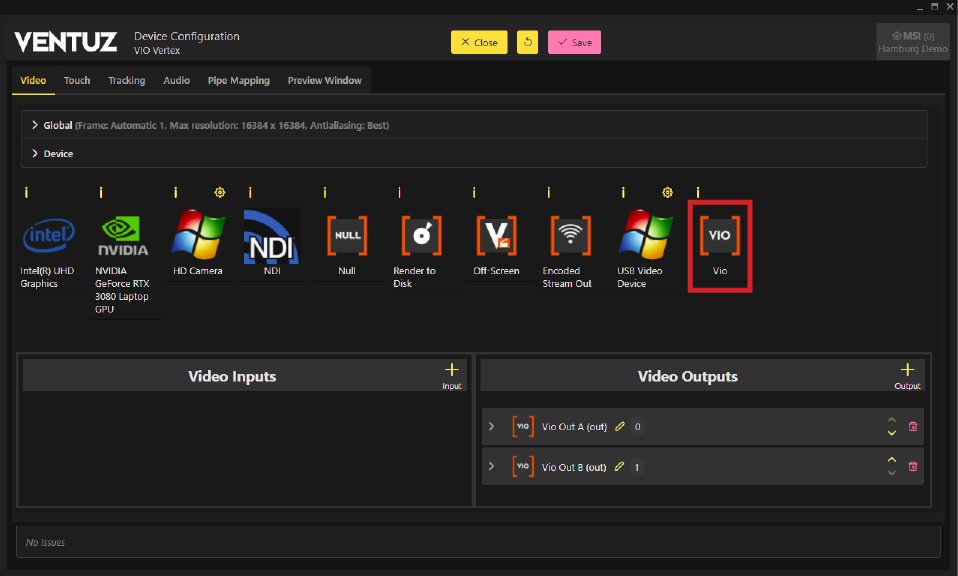958x576 pixels.
Task: Click the NDI device icon
Action: pyautogui.click(x=272, y=236)
